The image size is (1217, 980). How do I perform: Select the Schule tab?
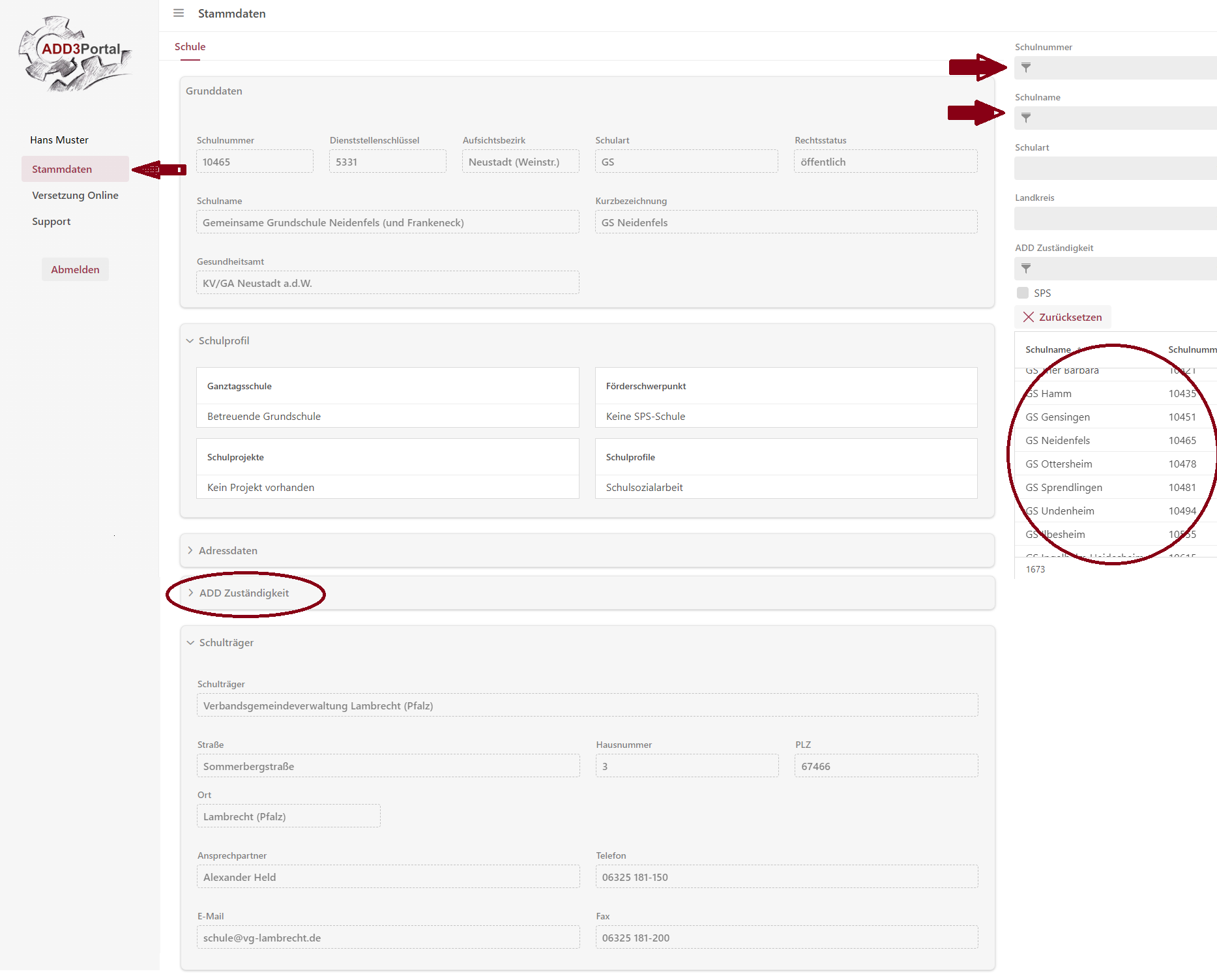(190, 47)
